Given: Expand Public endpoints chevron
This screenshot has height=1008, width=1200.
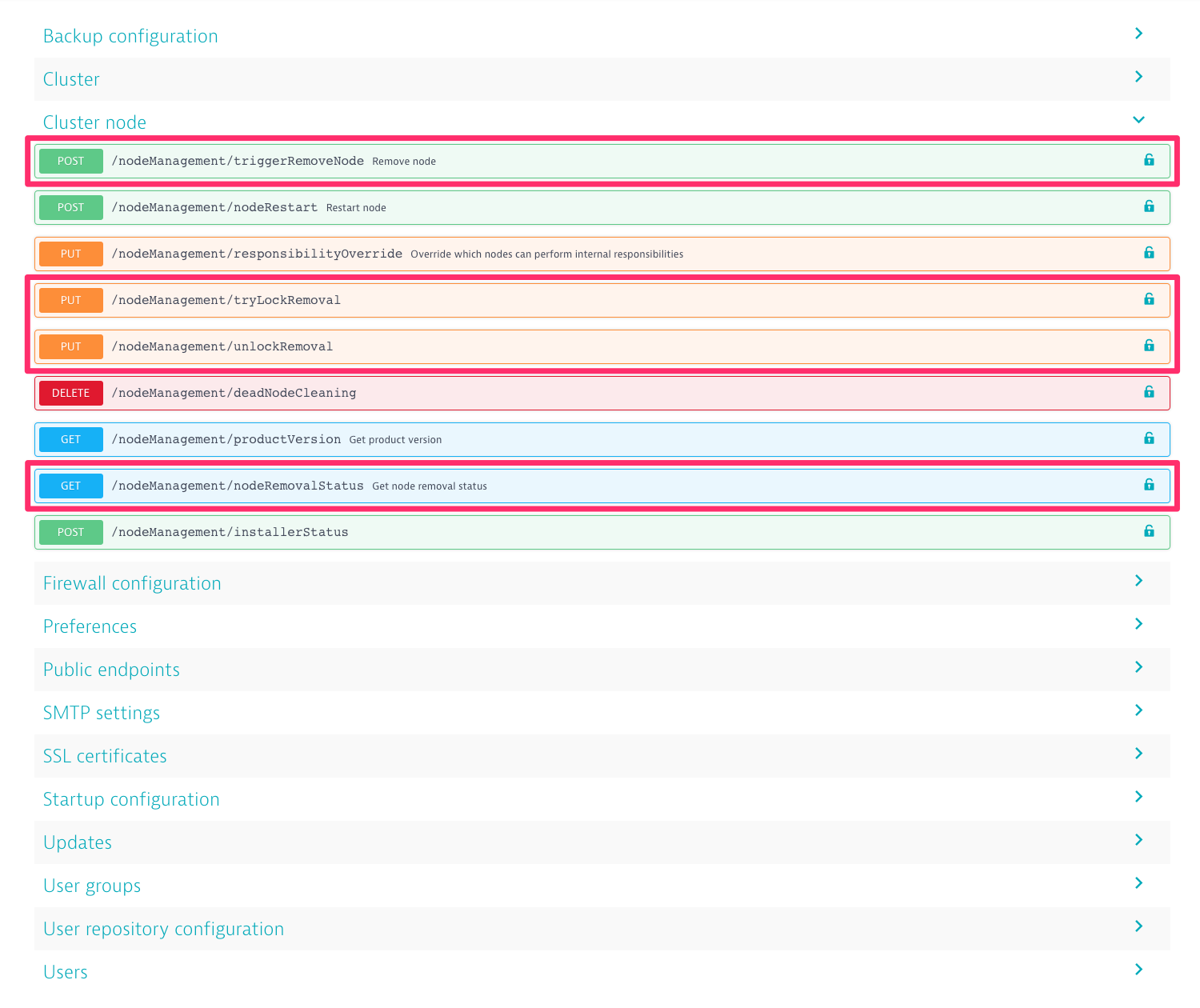Looking at the screenshot, I should (1138, 667).
